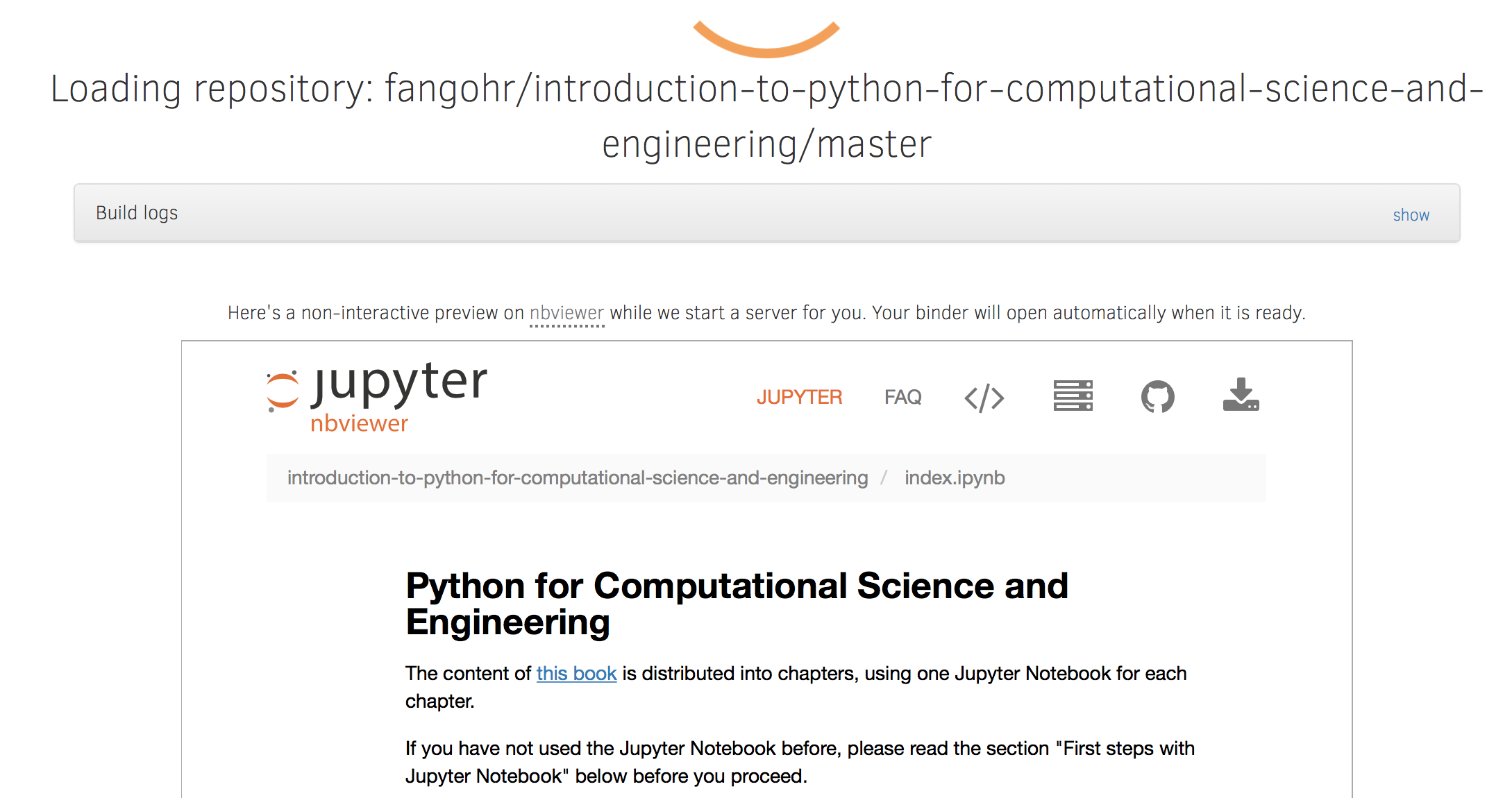
Task: Switch to the JUPYTER menu item
Action: [x=800, y=397]
